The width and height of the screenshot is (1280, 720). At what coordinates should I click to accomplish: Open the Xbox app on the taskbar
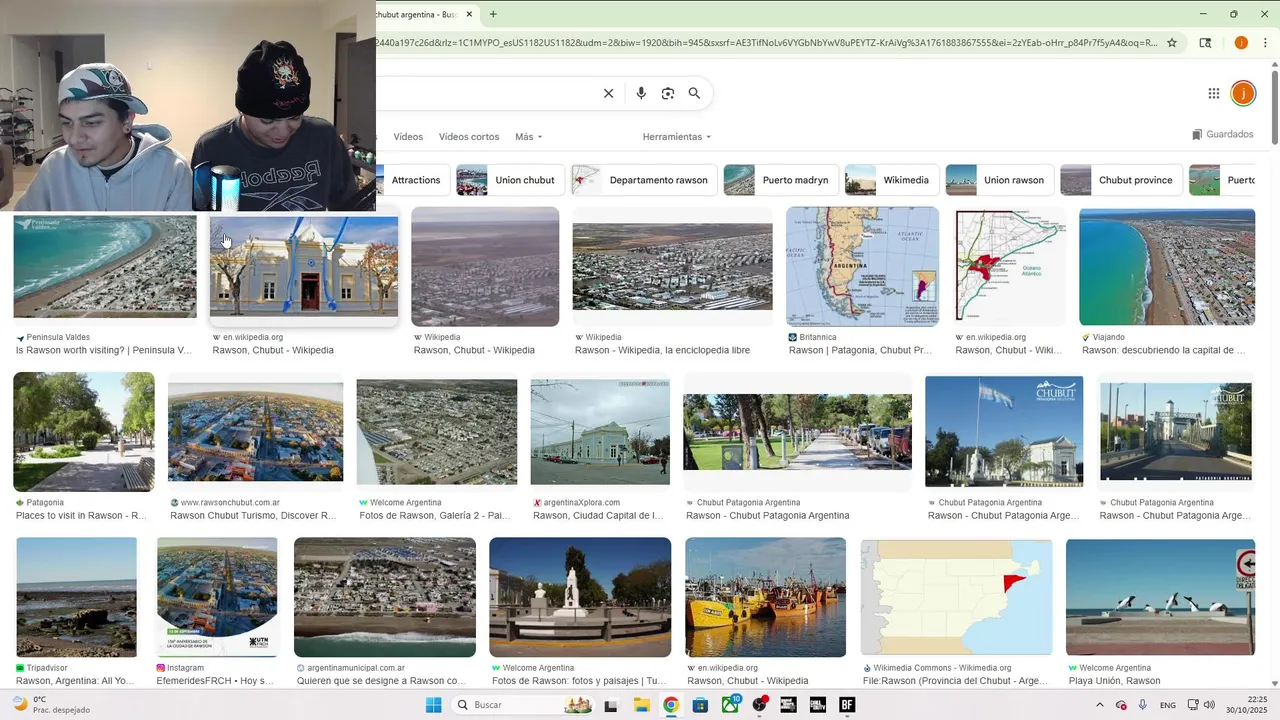(730, 705)
